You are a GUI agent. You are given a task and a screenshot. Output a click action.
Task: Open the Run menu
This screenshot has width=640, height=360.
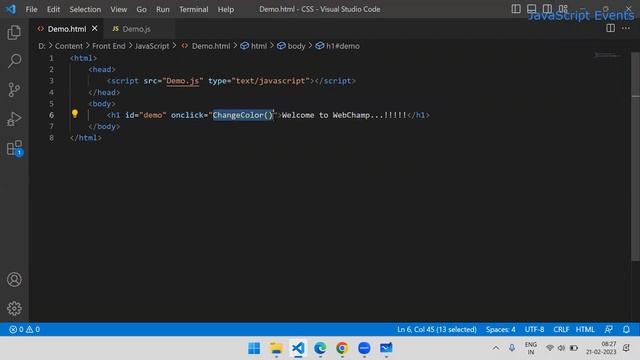(x=162, y=9)
